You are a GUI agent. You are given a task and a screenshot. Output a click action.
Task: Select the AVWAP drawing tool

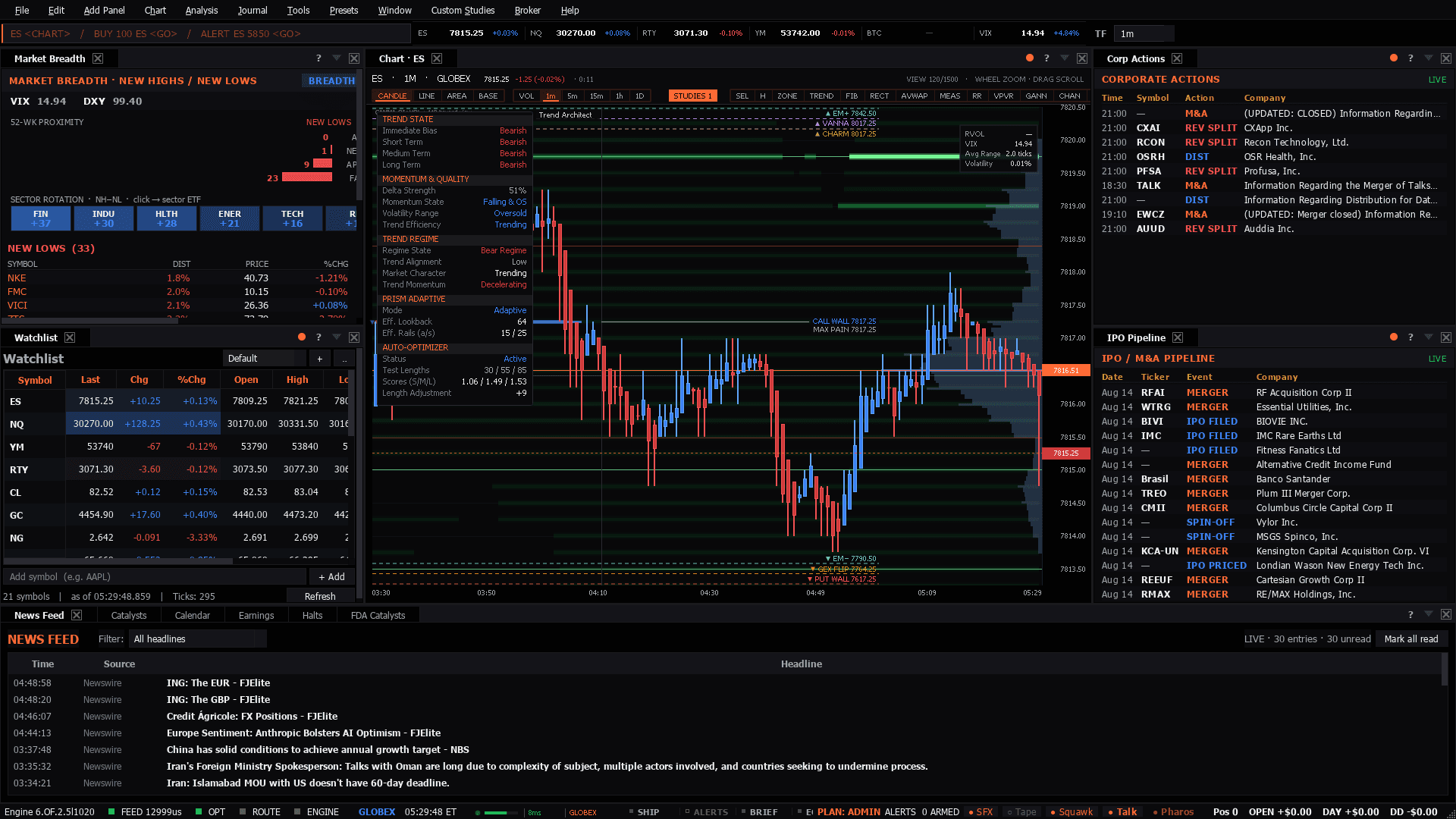(x=914, y=96)
